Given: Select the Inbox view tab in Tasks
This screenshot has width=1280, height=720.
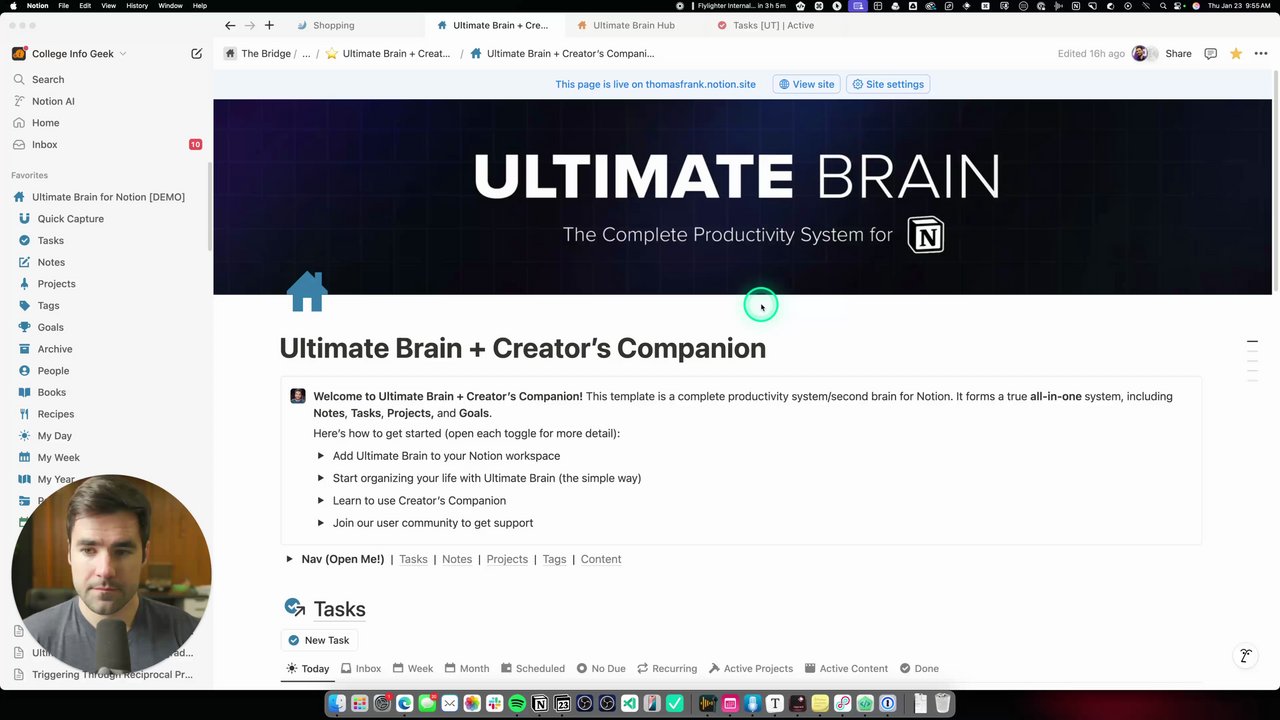Looking at the screenshot, I should tap(361, 669).
